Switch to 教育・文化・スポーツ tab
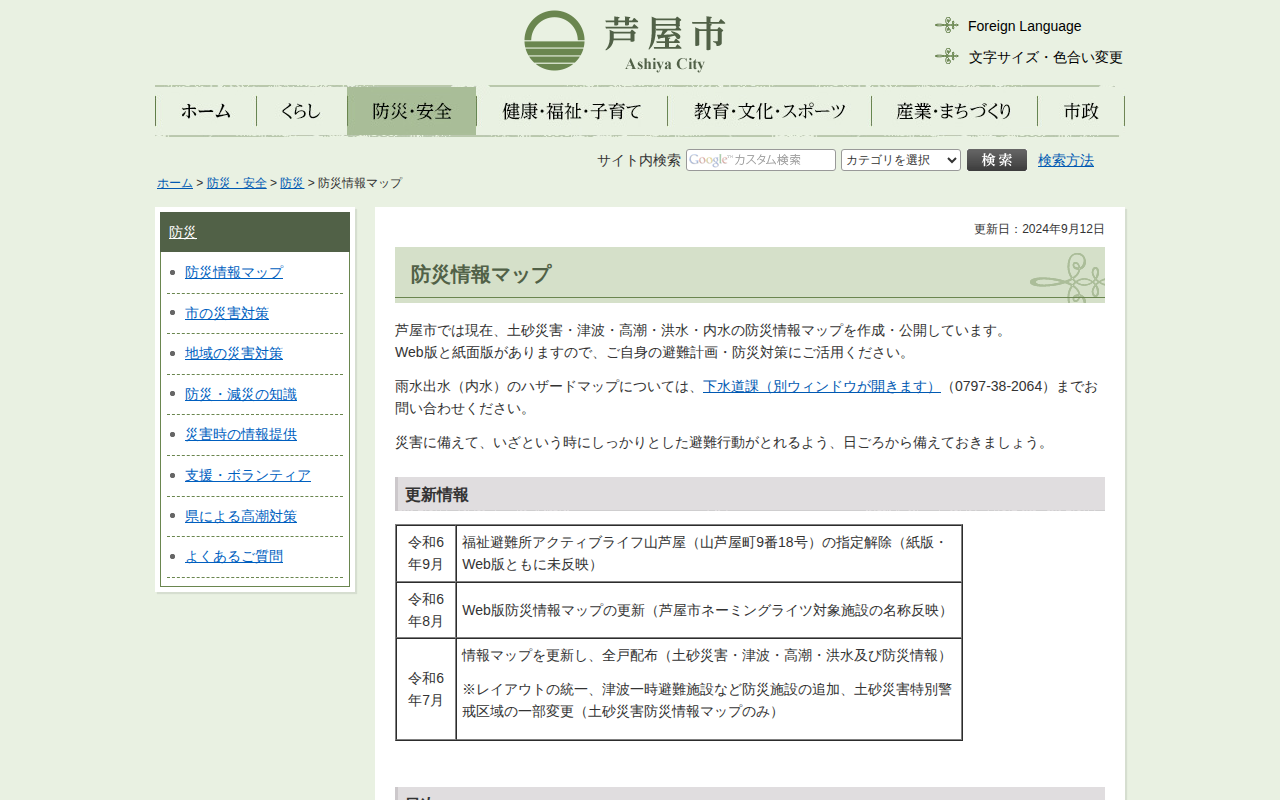 click(769, 111)
